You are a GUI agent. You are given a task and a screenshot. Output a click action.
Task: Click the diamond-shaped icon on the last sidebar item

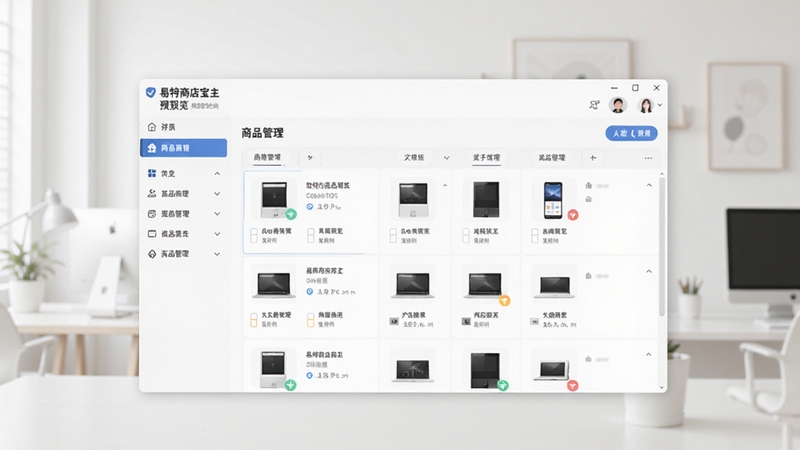152,254
